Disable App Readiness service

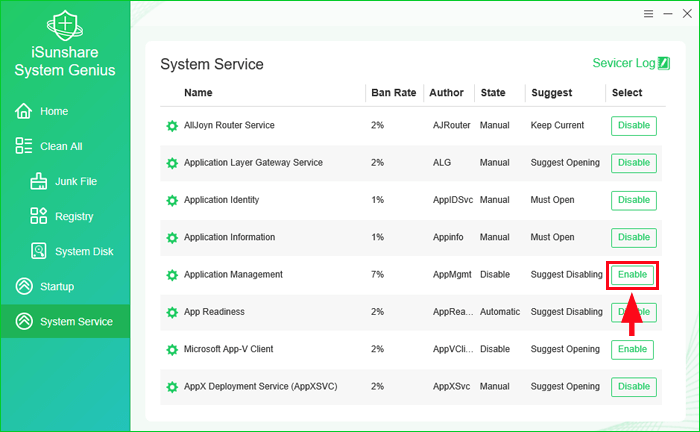(x=633, y=312)
